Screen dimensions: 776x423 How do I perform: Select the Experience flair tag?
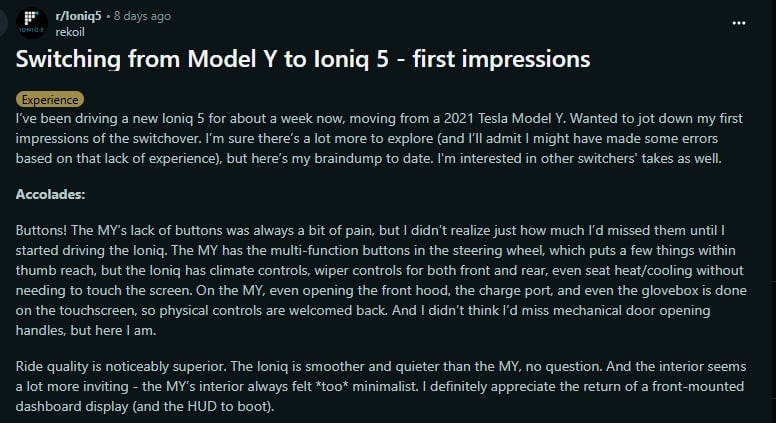50,100
